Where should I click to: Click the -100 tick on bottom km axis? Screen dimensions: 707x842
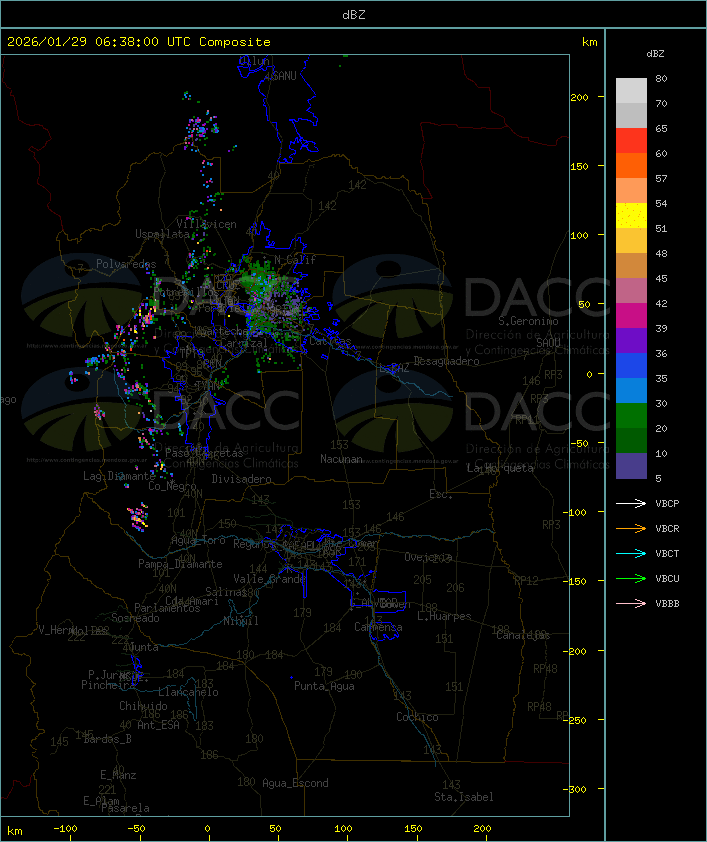[67, 829]
